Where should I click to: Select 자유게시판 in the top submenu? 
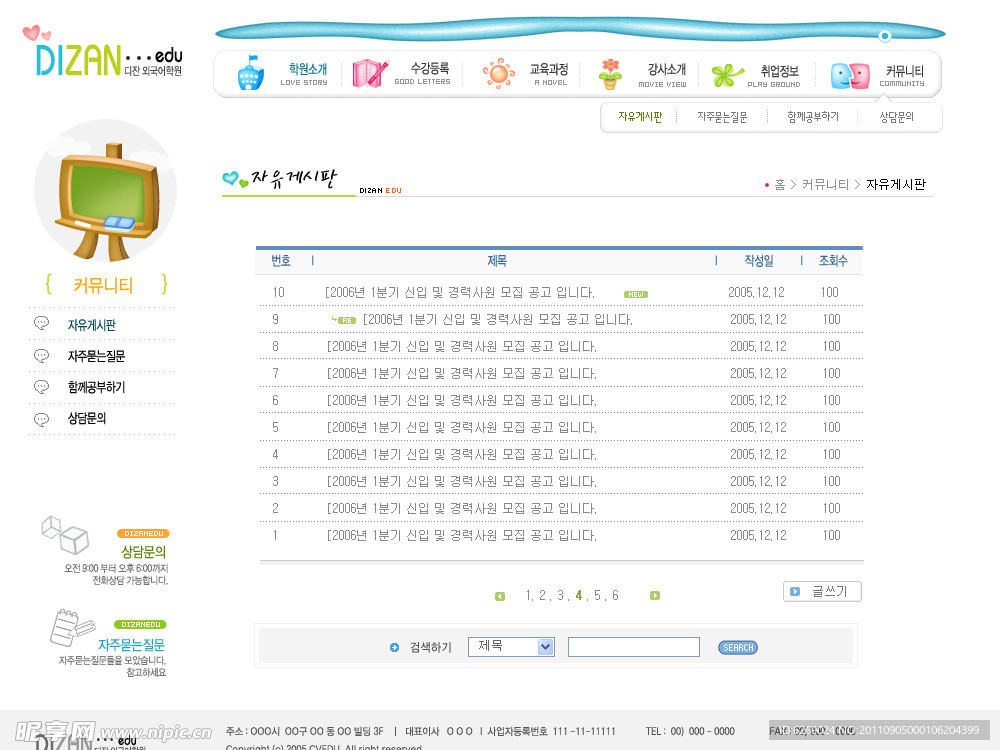(640, 117)
